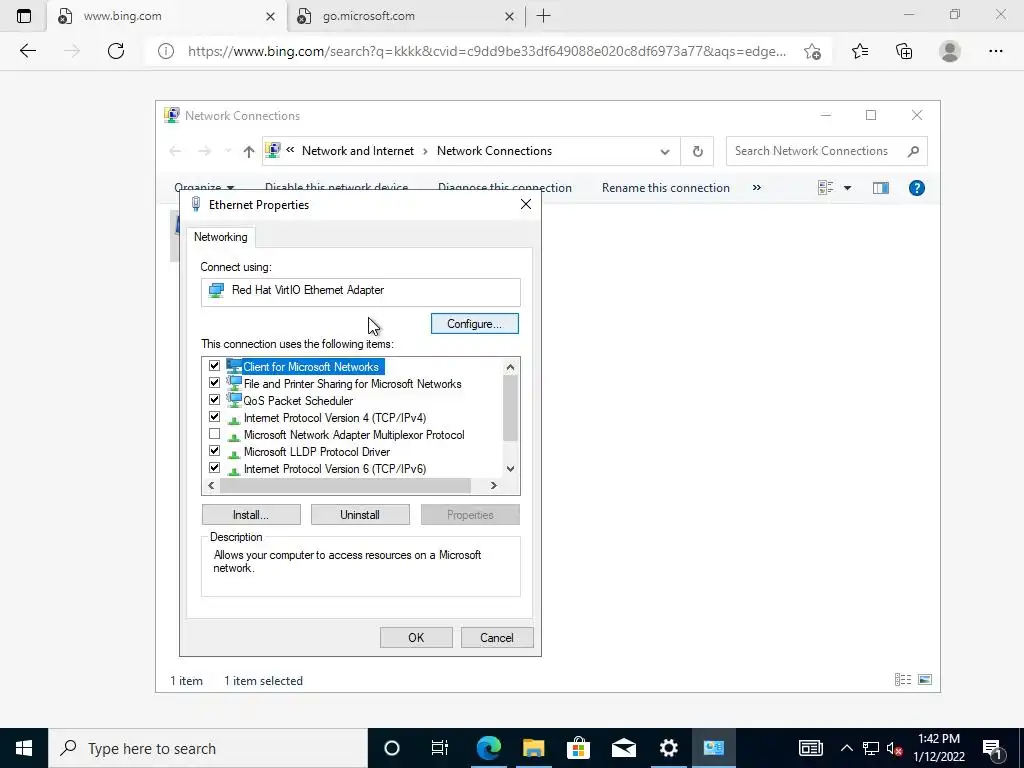The height and width of the screenshot is (768, 1024).
Task: Toggle the preview pane in Network Connections
Action: (880, 188)
